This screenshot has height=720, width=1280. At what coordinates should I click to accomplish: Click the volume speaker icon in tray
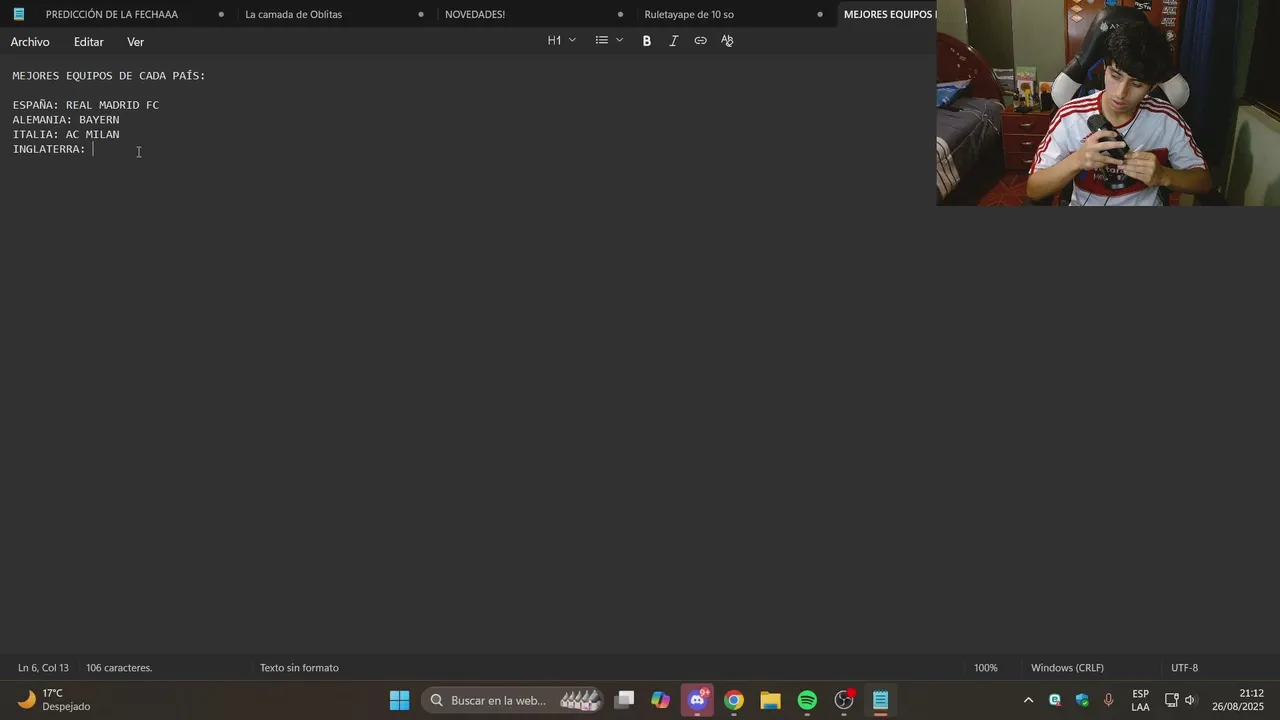click(1190, 700)
